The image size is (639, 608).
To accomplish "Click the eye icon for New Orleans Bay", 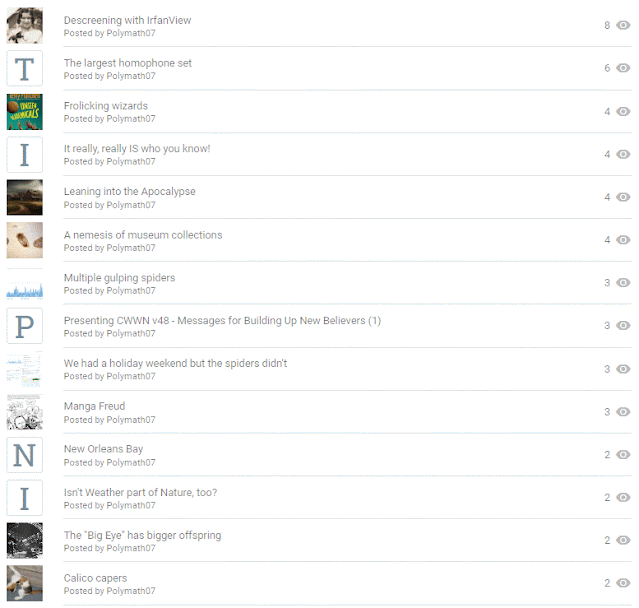I will point(623,454).
